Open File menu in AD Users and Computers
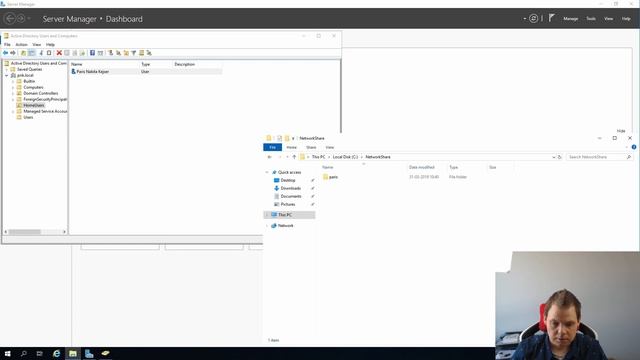The width and height of the screenshot is (640, 360). pyautogui.click(x=7, y=44)
